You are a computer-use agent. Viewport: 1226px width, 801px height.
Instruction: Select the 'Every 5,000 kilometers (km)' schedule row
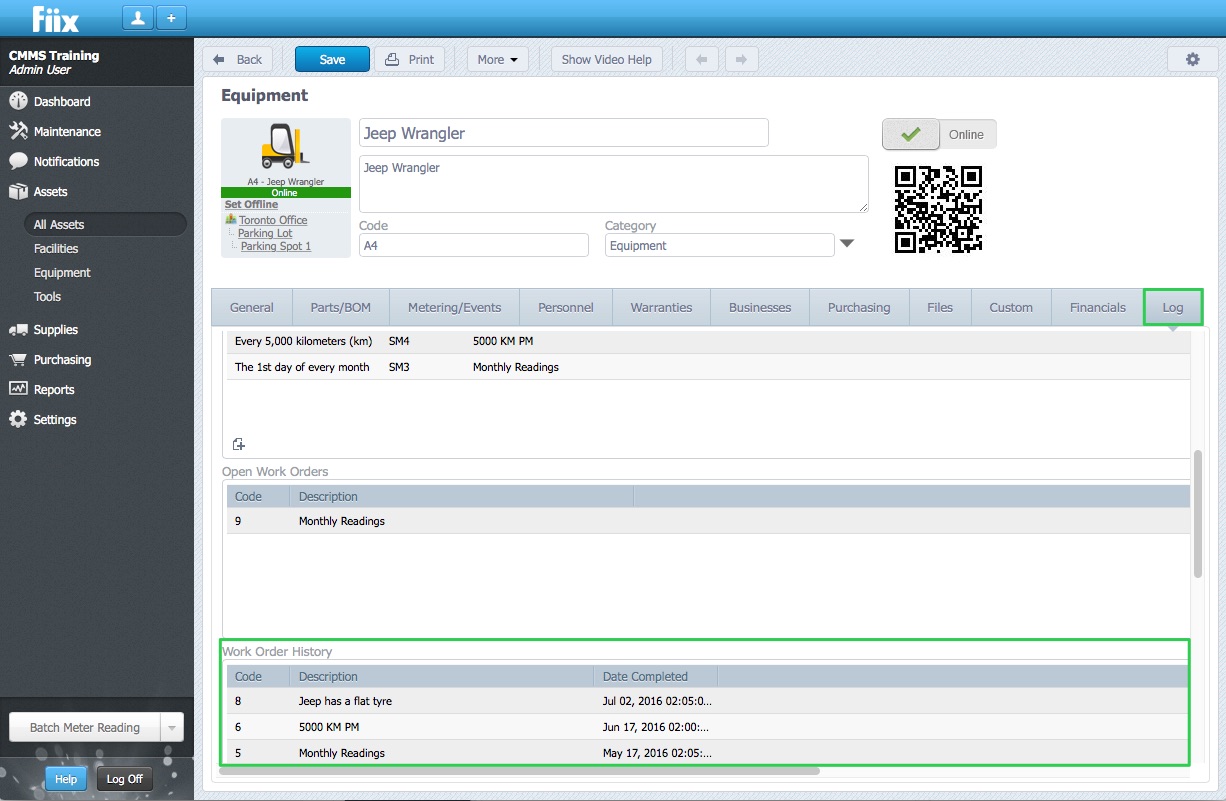(x=708, y=341)
